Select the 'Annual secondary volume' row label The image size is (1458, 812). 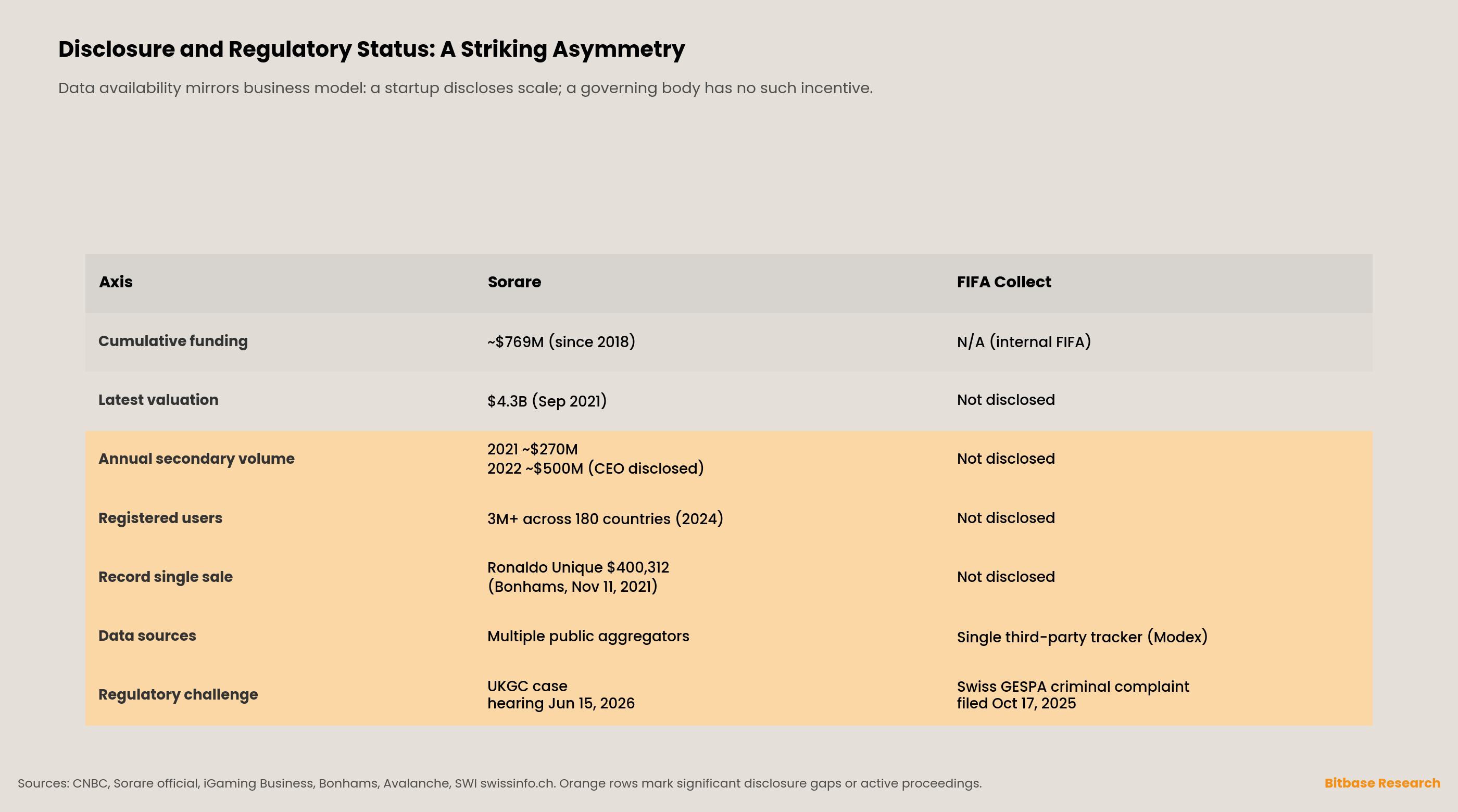[x=196, y=459]
